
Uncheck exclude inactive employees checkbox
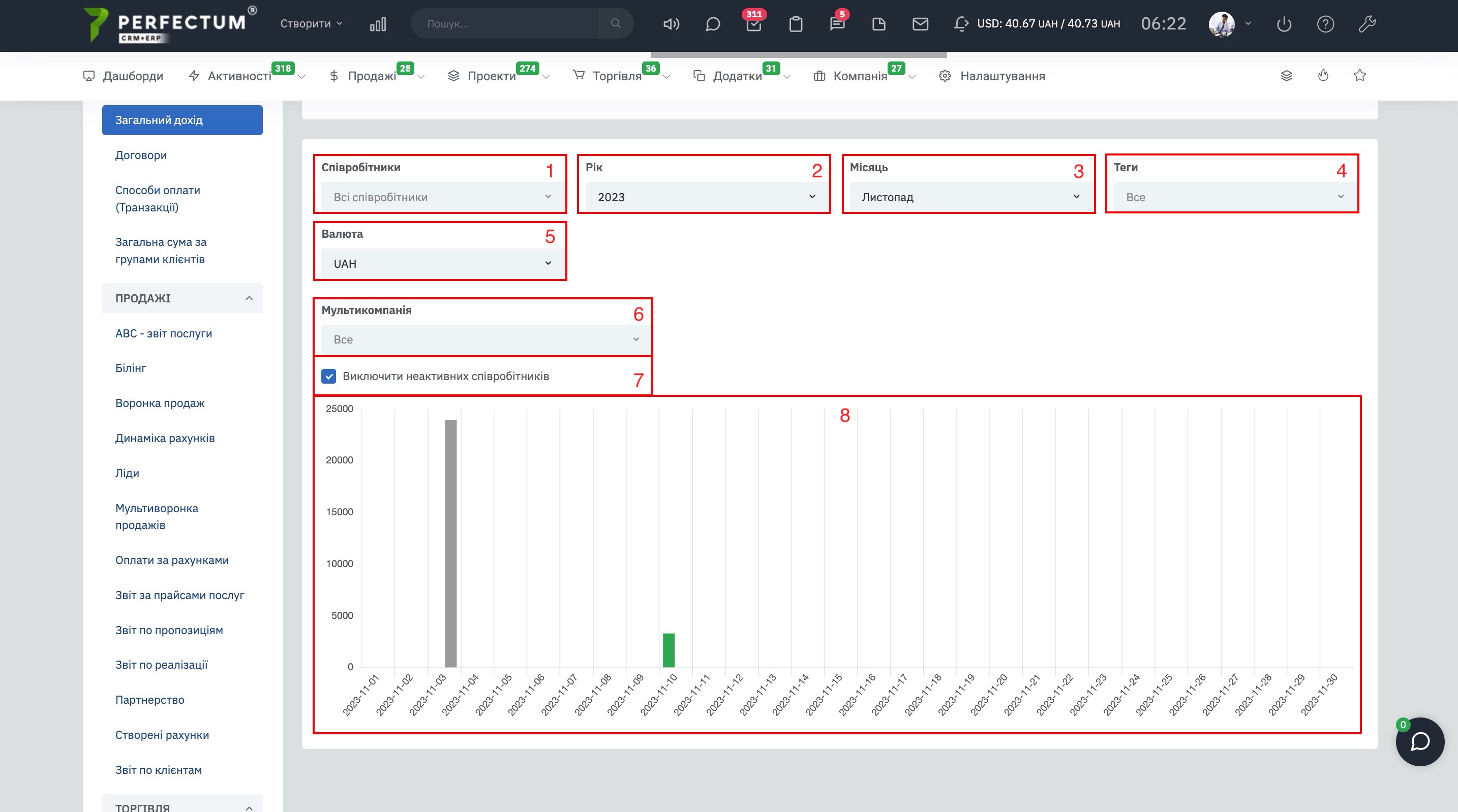pyautogui.click(x=328, y=377)
